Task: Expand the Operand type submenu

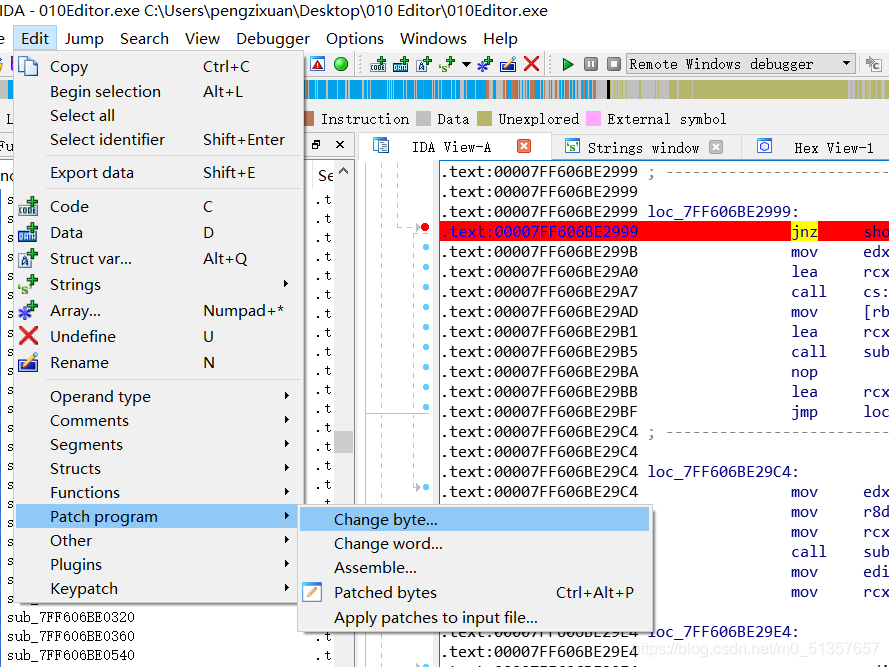Action: coord(157,396)
